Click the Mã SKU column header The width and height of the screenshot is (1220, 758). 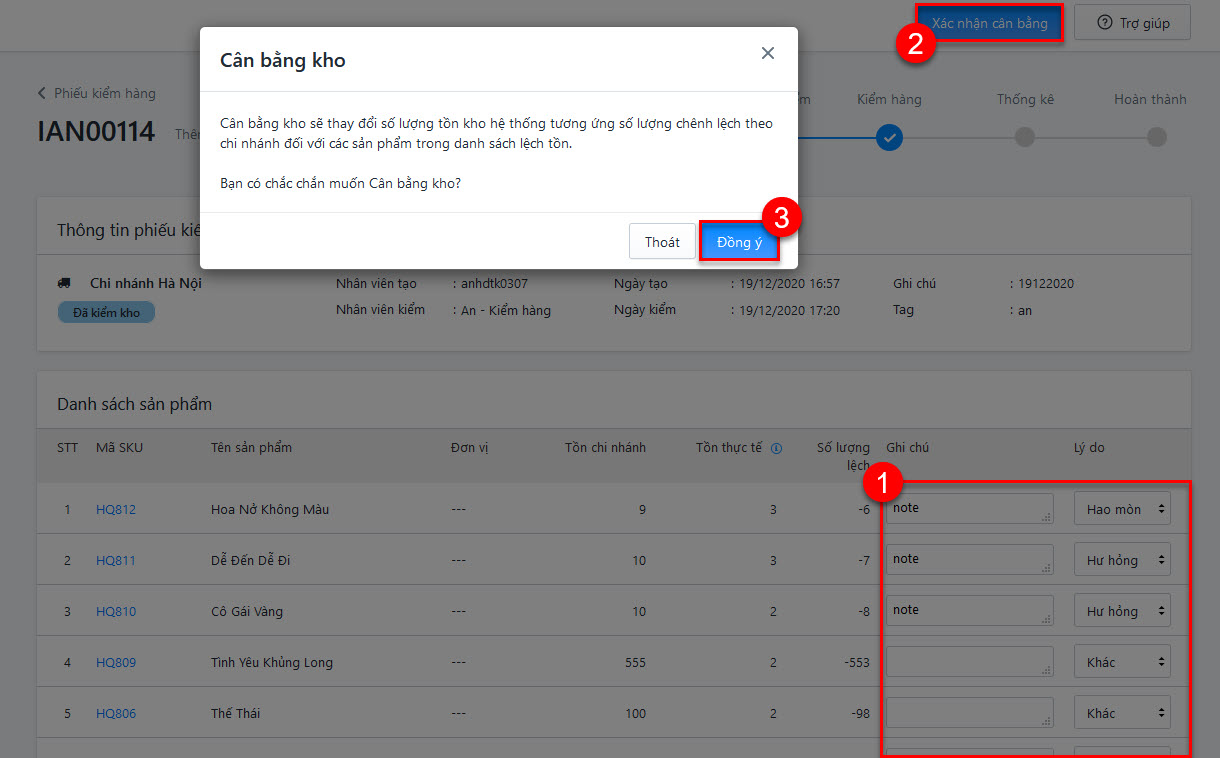[x=119, y=447]
